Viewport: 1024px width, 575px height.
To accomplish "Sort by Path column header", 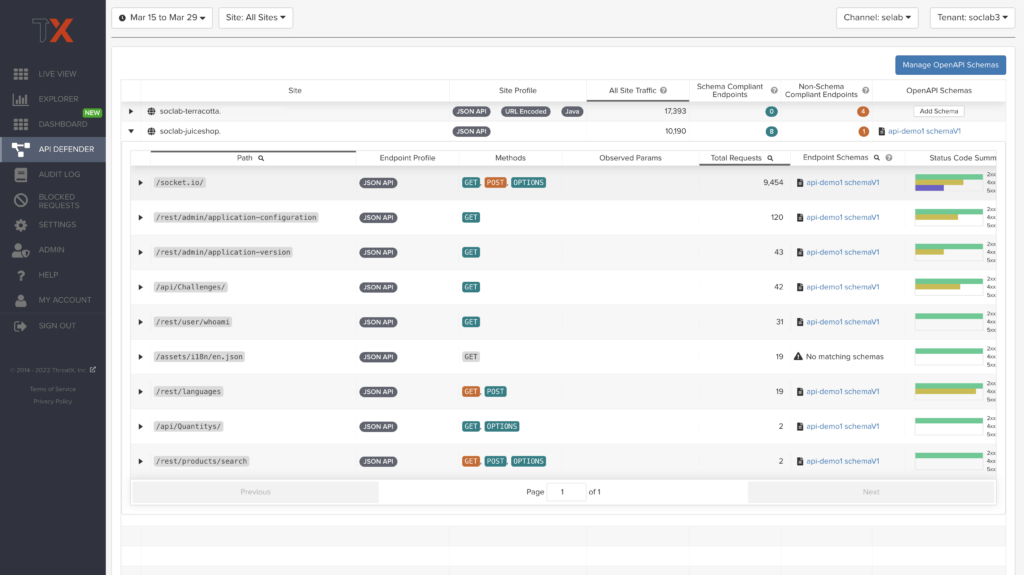I will [x=244, y=158].
